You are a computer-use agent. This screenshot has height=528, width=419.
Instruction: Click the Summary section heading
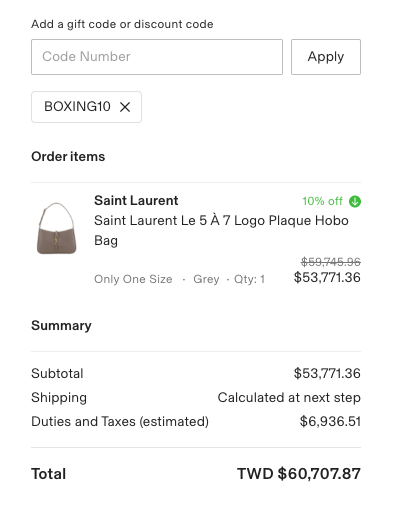coord(61,326)
